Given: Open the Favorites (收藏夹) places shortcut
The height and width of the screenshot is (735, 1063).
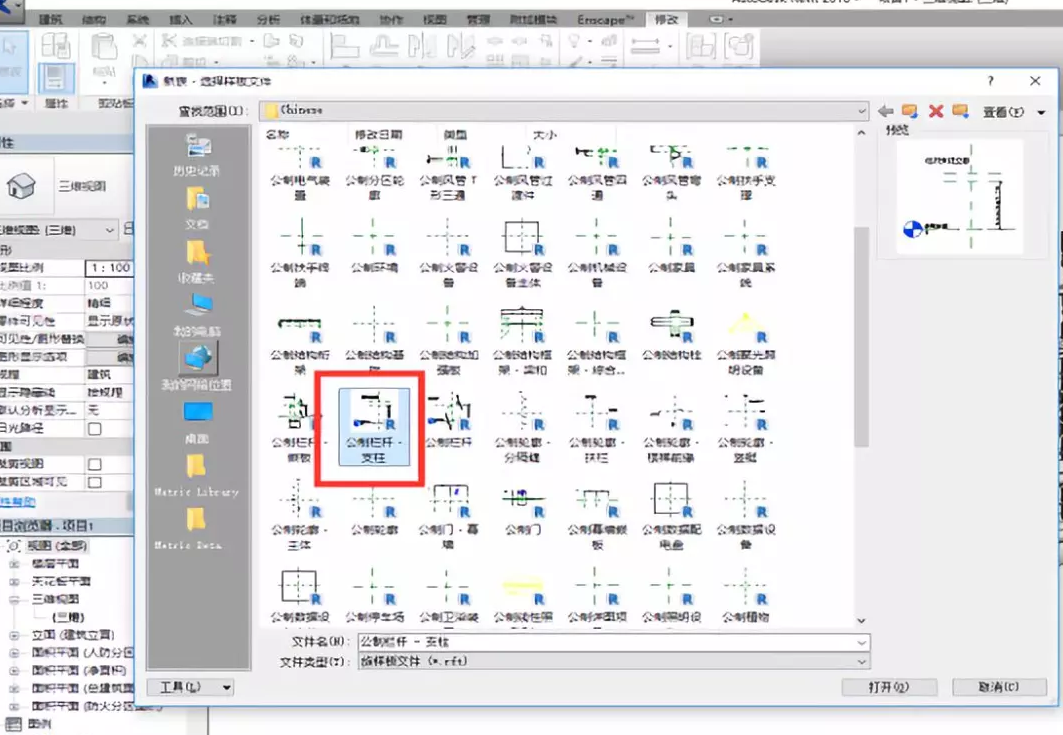Looking at the screenshot, I should (x=198, y=262).
